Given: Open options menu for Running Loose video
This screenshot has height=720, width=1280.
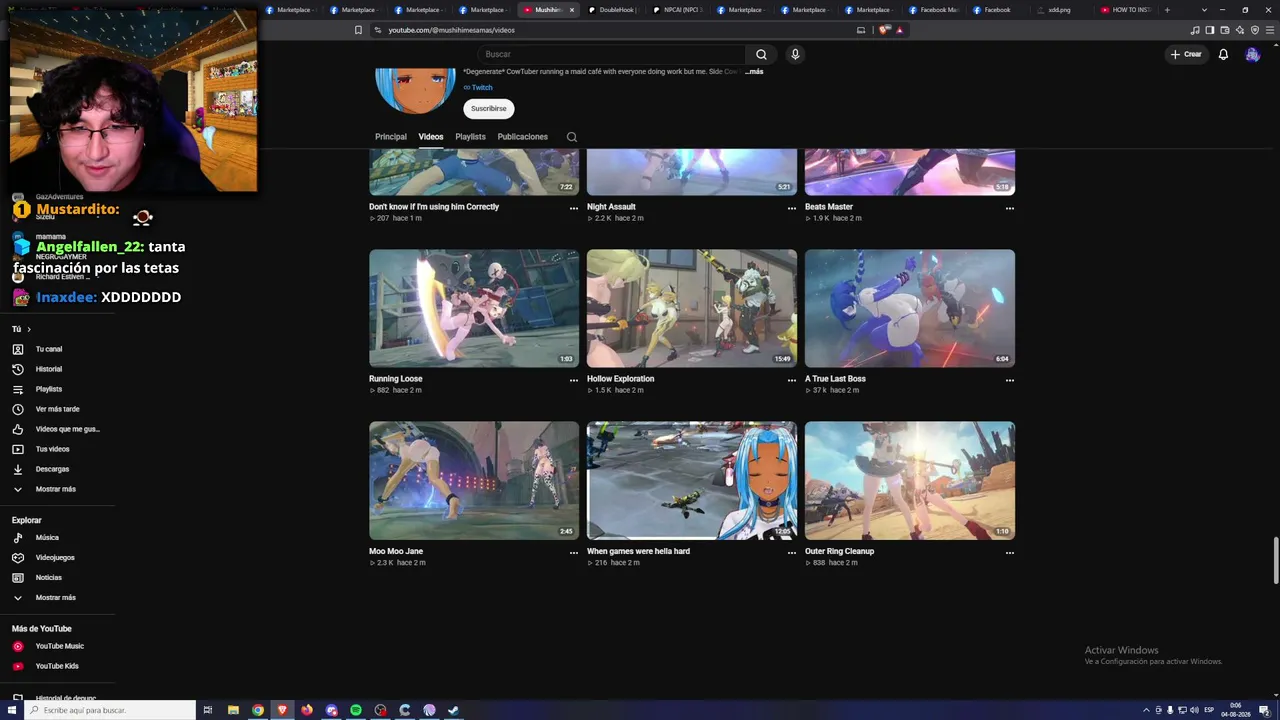Looking at the screenshot, I should tap(574, 380).
